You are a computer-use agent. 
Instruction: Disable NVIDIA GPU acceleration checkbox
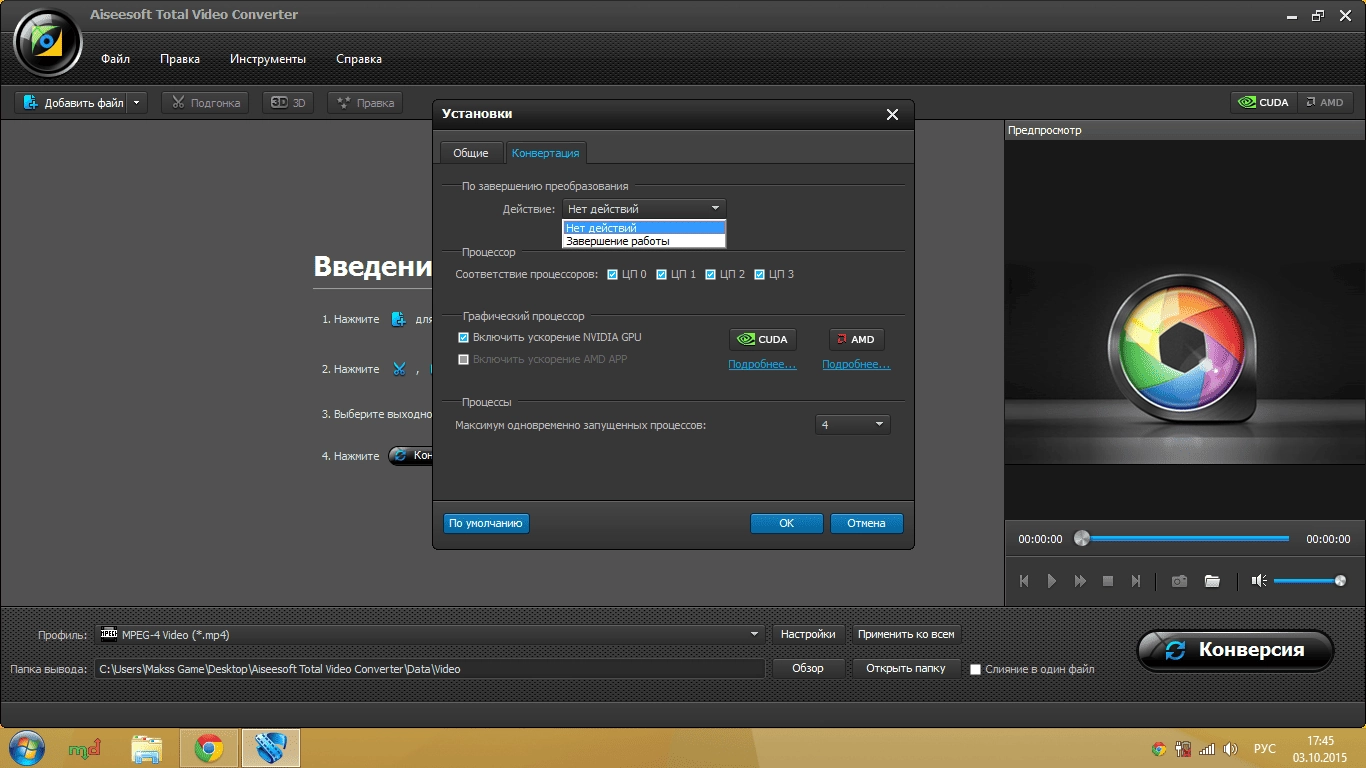[x=463, y=338]
